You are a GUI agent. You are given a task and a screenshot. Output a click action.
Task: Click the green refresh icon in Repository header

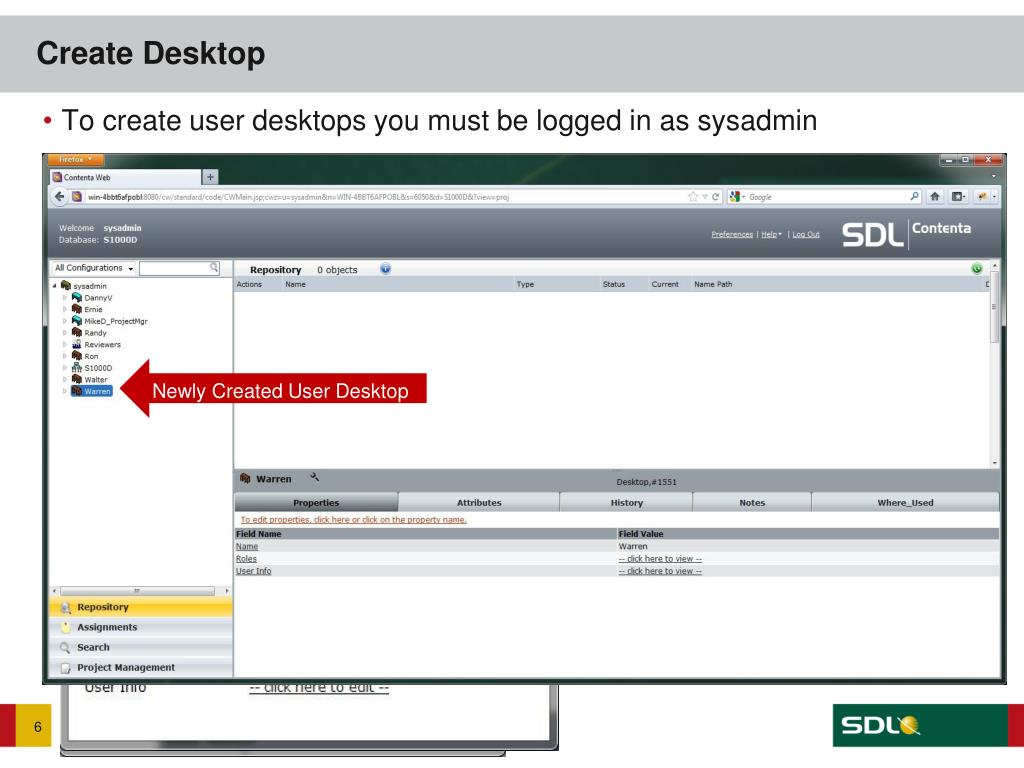(x=977, y=268)
